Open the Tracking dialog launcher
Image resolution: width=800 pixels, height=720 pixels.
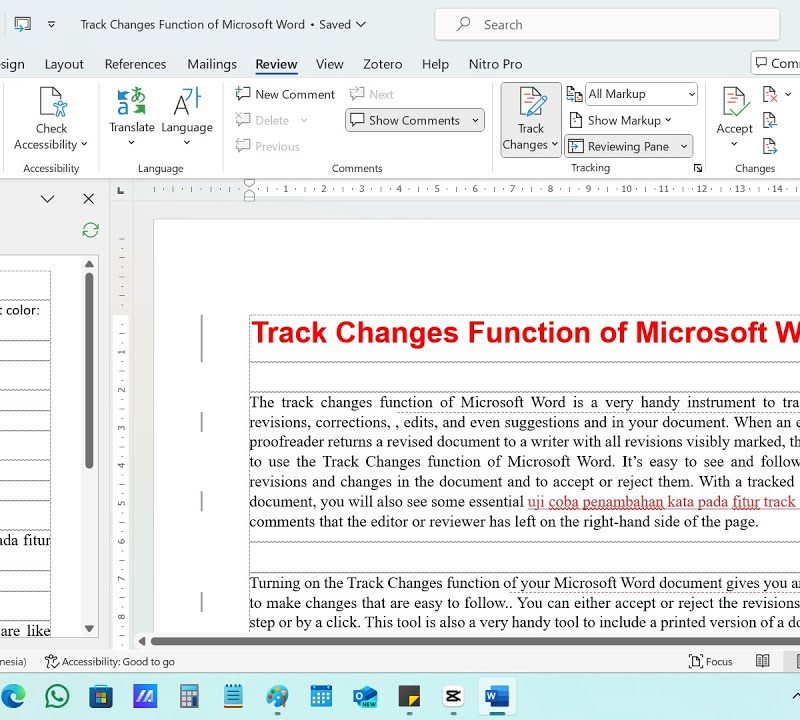click(x=697, y=168)
